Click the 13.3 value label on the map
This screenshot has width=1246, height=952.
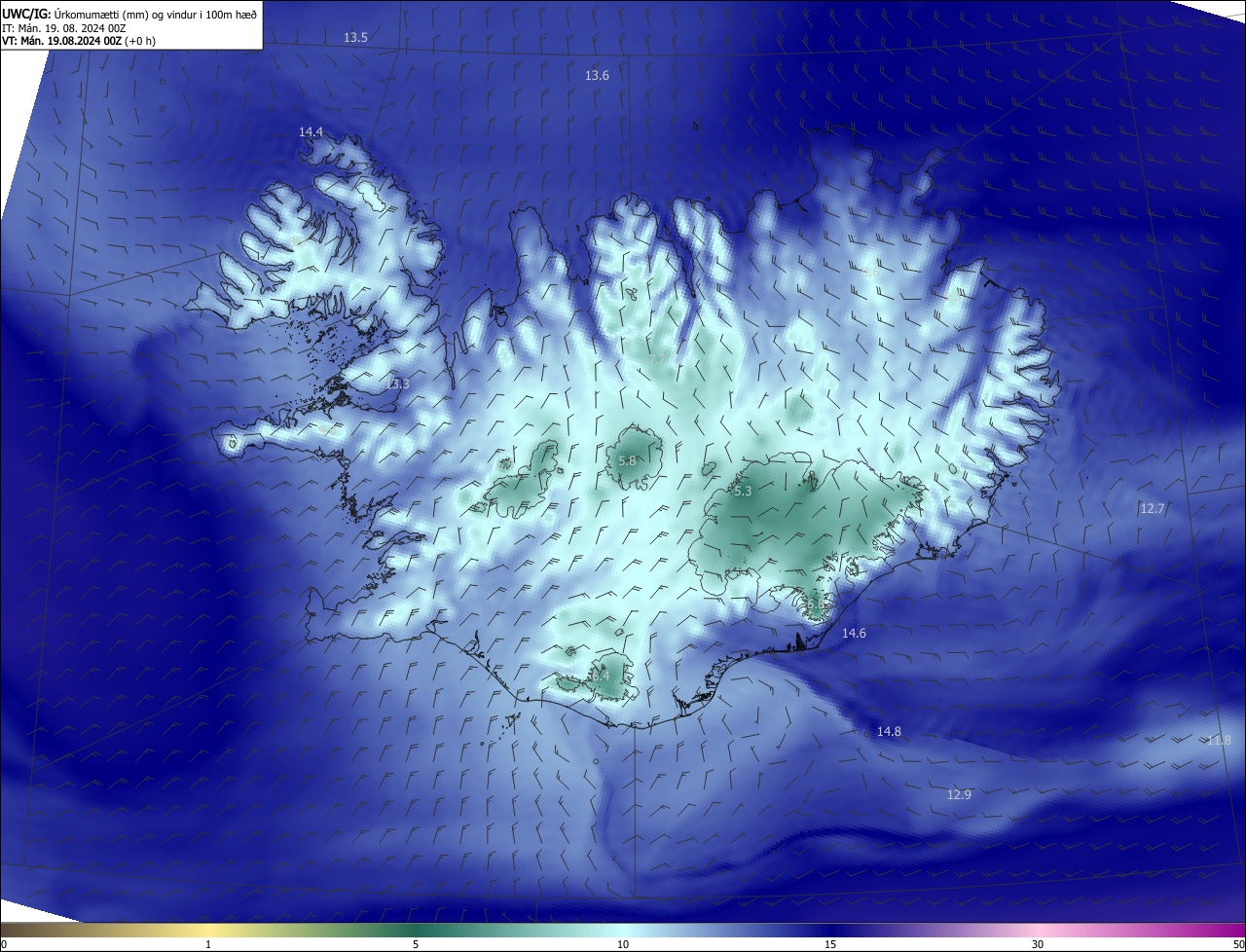coord(397,384)
